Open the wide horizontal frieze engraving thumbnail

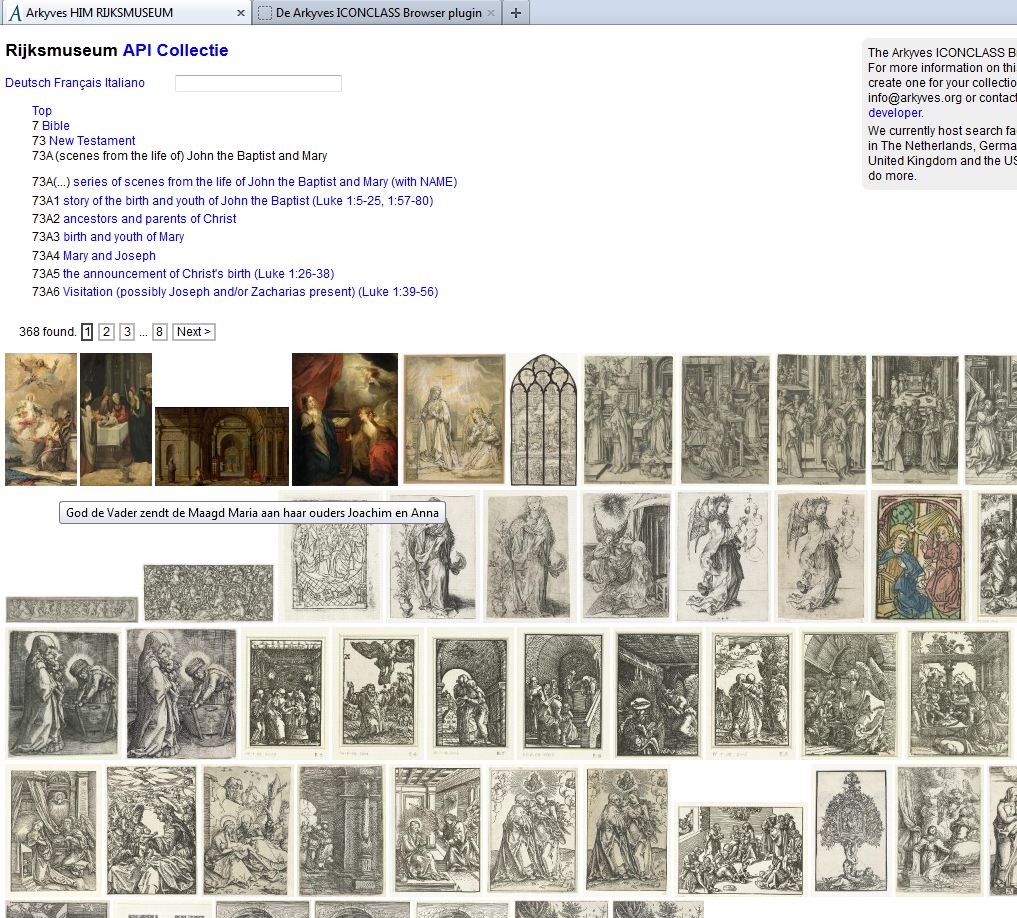[x=72, y=609]
